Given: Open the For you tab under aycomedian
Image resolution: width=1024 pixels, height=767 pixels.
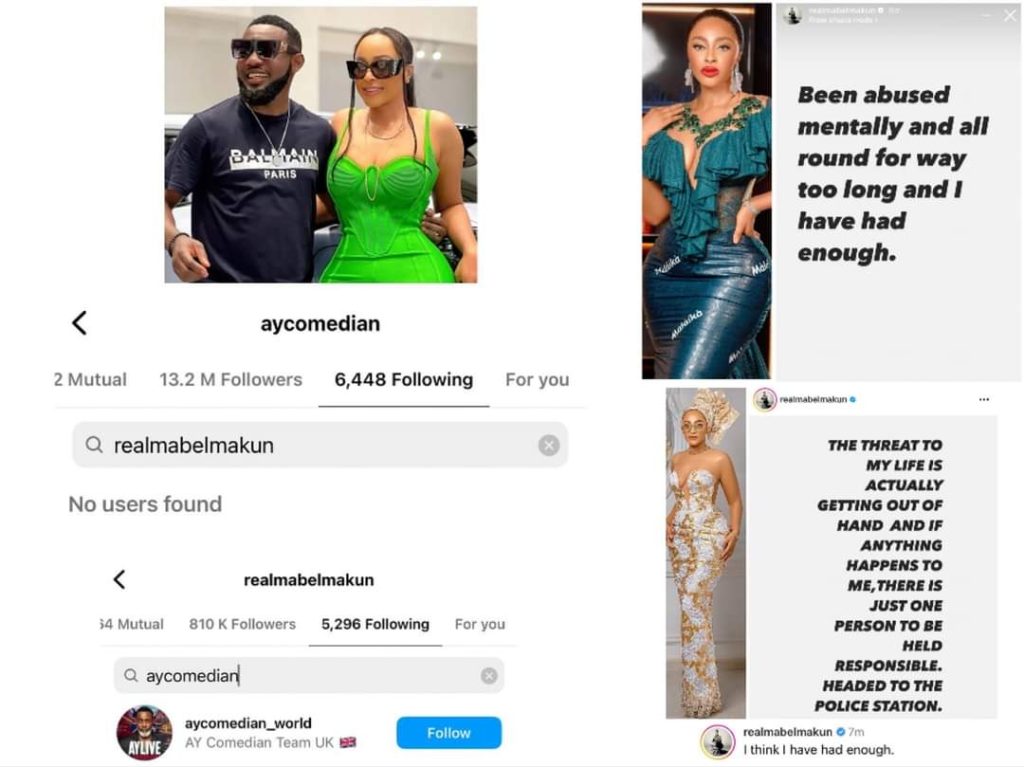Looking at the screenshot, I should [x=537, y=380].
